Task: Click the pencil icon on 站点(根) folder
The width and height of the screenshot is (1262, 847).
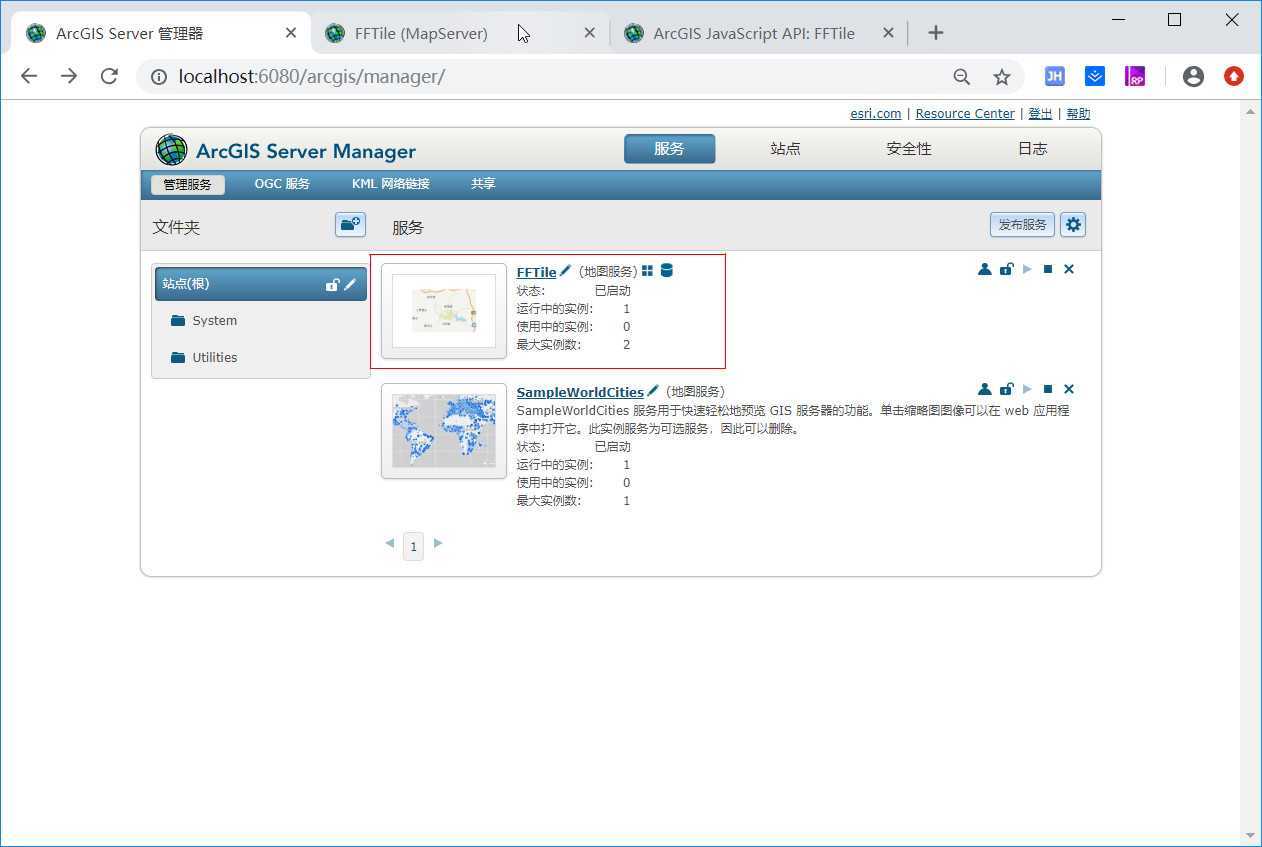Action: point(350,284)
